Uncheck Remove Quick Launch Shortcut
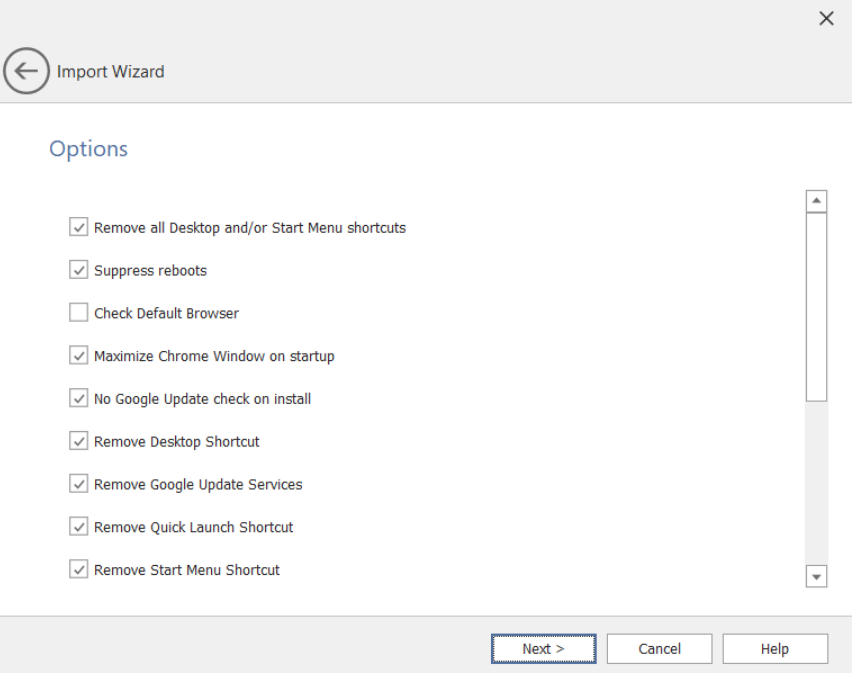 [x=78, y=527]
